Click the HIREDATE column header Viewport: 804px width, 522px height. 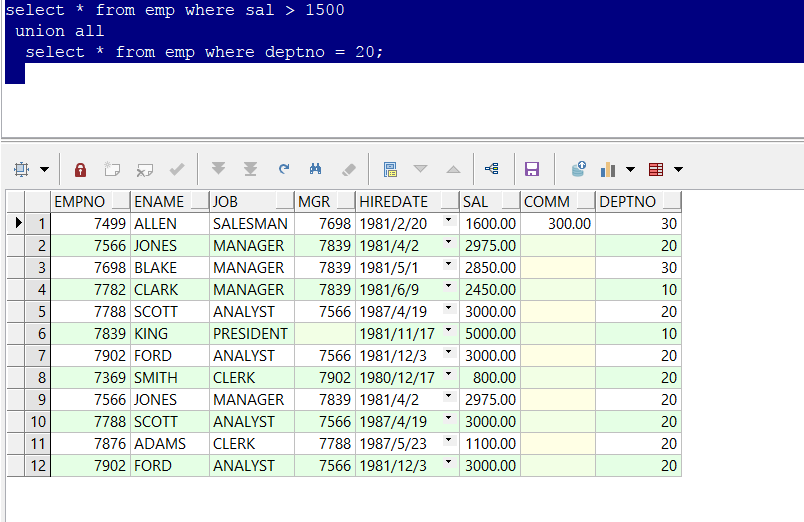point(408,202)
